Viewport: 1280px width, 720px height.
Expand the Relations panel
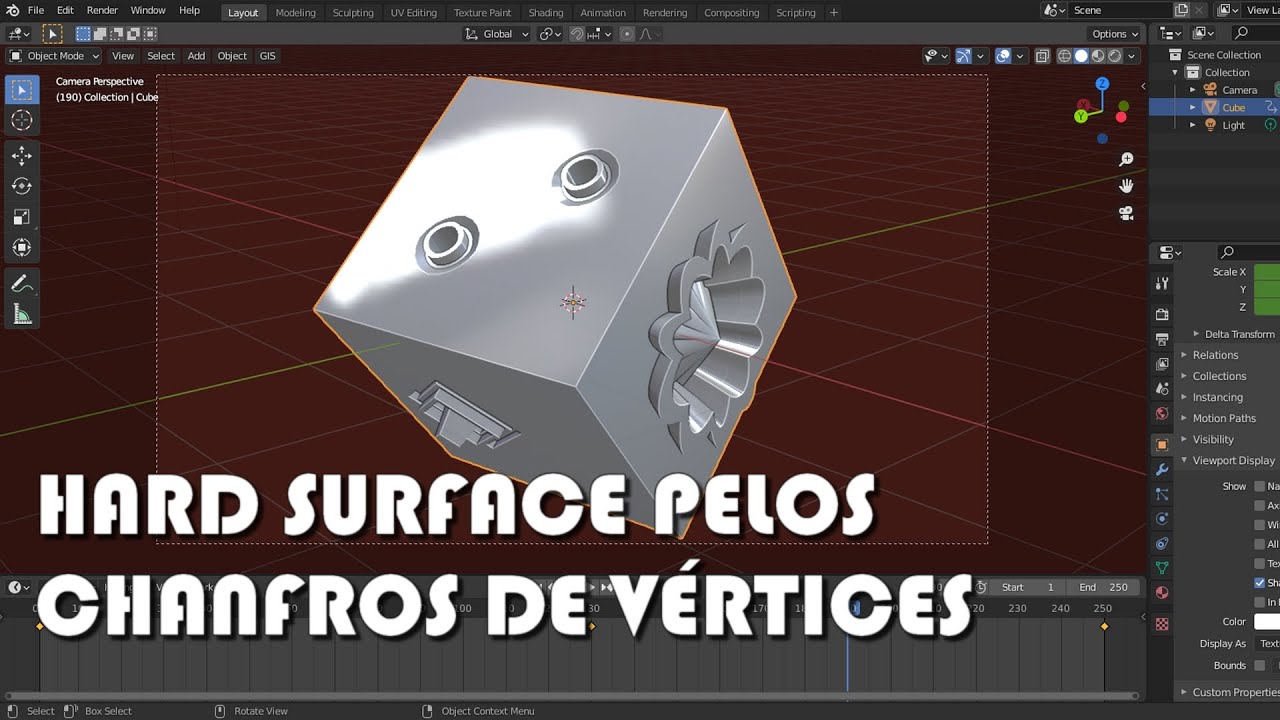1214,355
